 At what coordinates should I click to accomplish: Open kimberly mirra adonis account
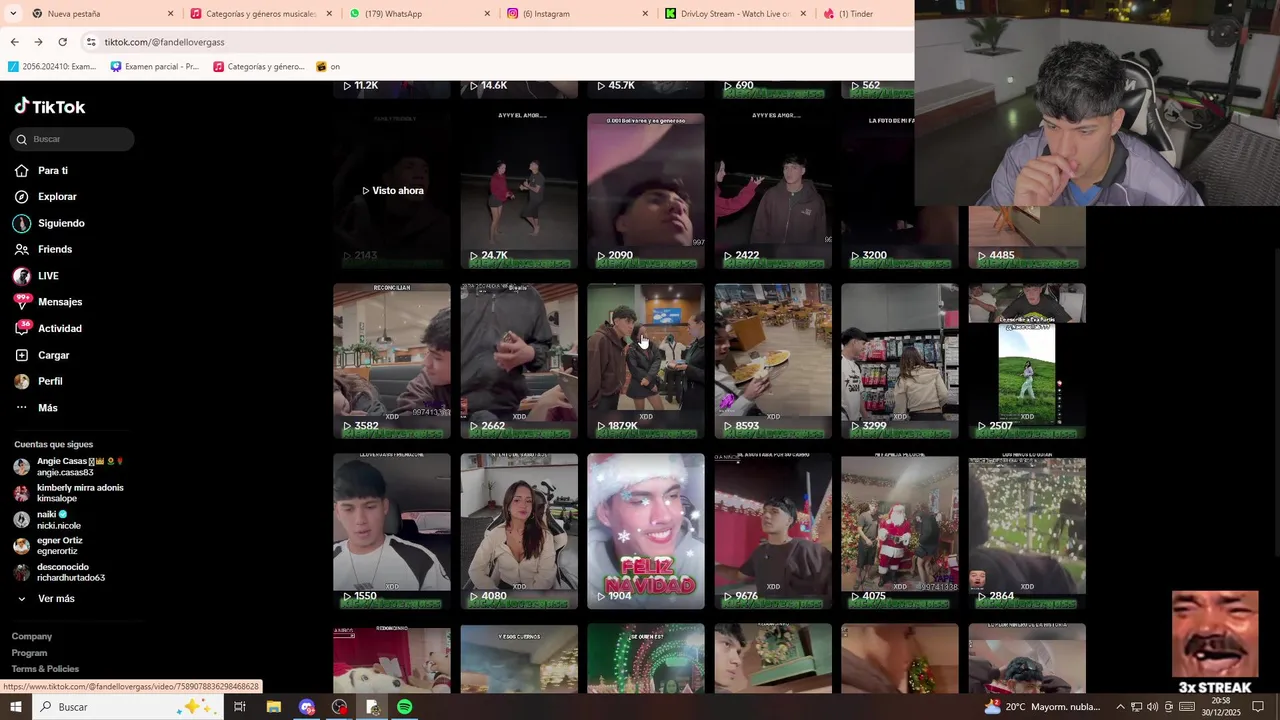(x=70, y=493)
